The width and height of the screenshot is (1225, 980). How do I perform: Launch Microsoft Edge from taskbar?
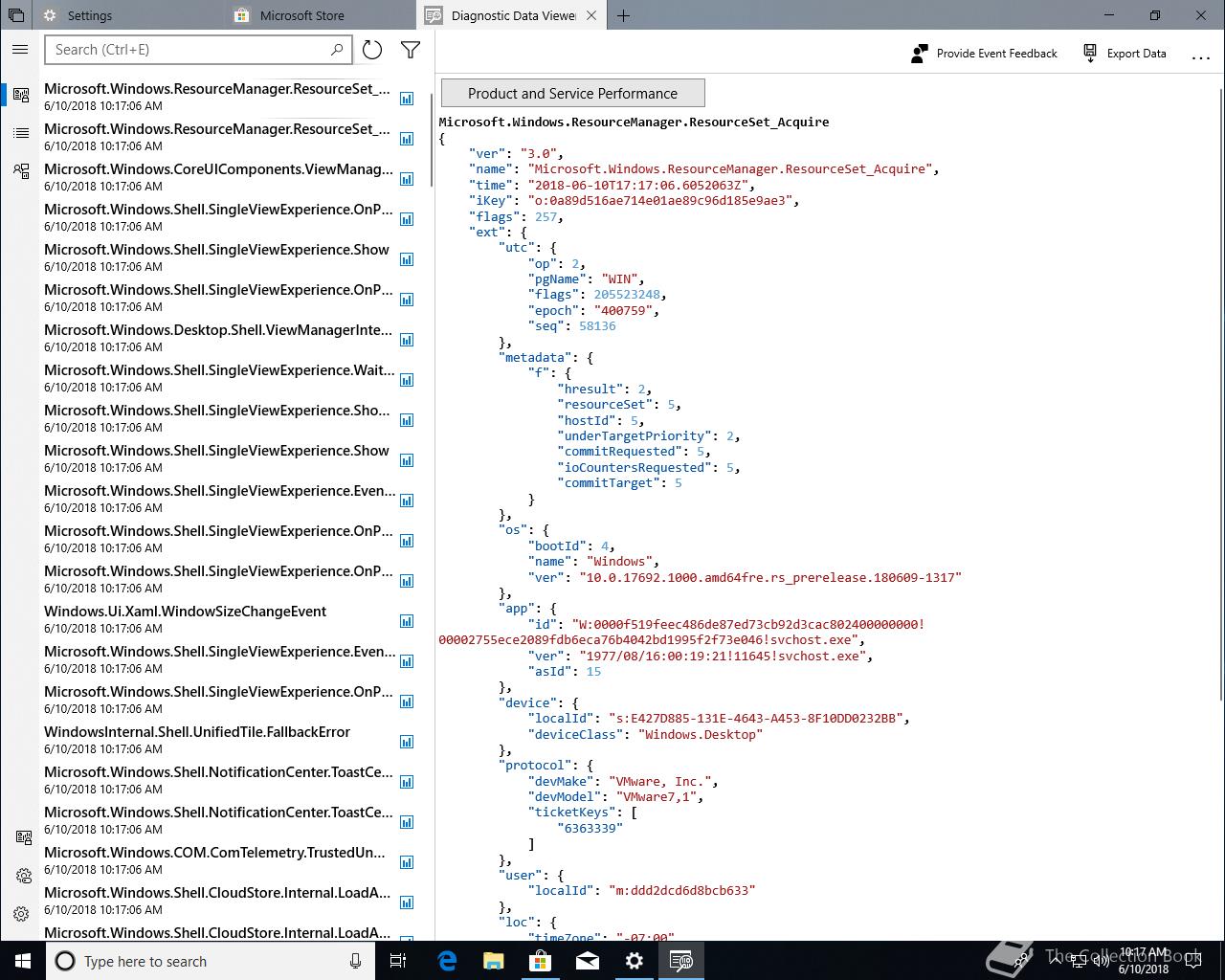(446, 961)
